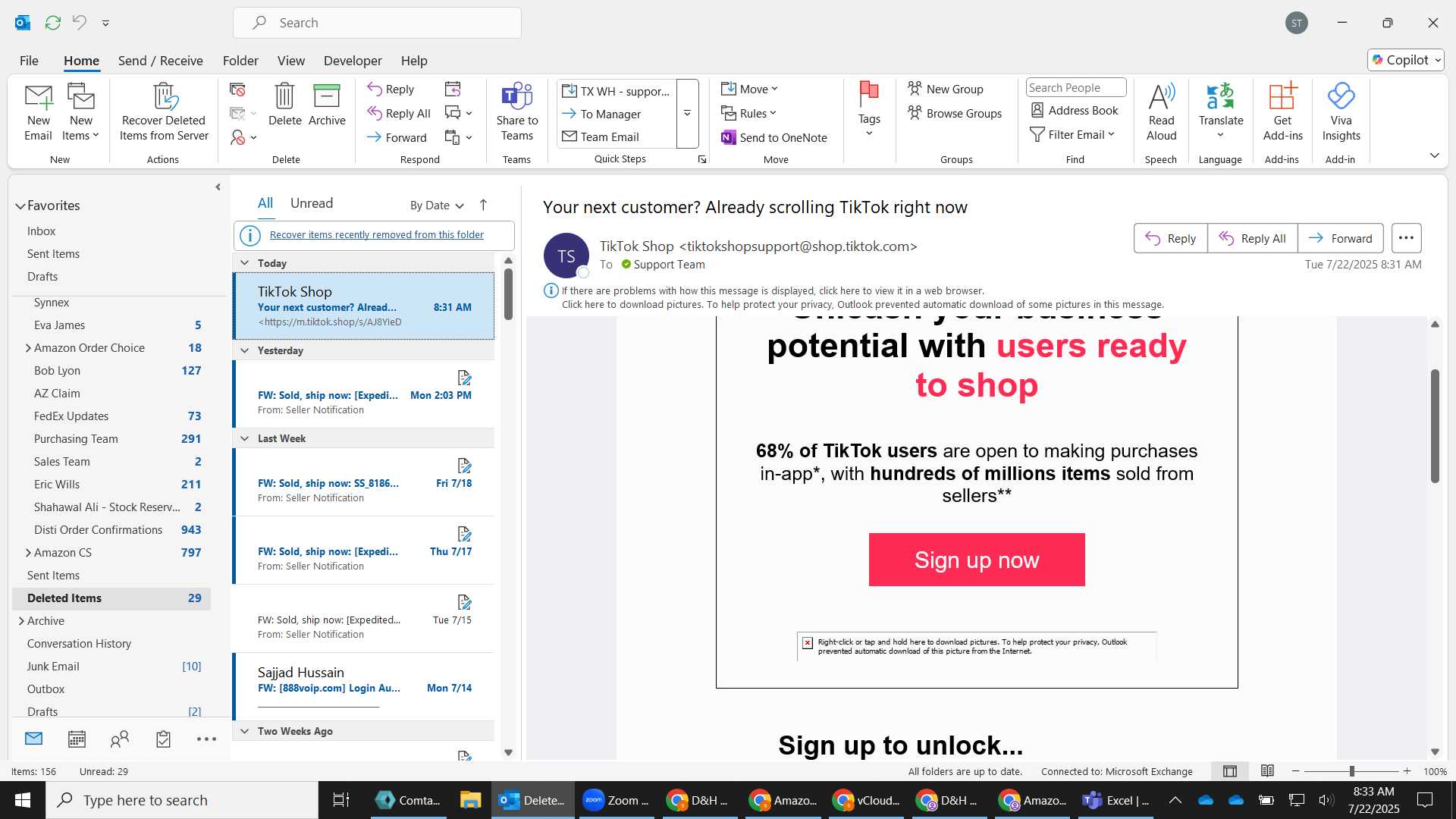Switch to Reading view in status bar
The width and height of the screenshot is (1456, 819).
click(1267, 770)
